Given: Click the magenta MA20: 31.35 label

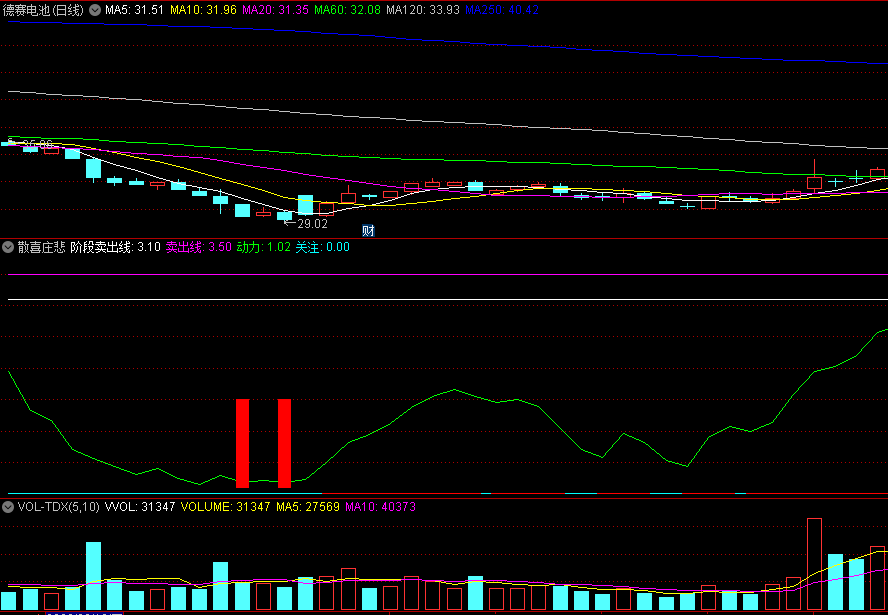Looking at the screenshot, I should click(x=275, y=10).
